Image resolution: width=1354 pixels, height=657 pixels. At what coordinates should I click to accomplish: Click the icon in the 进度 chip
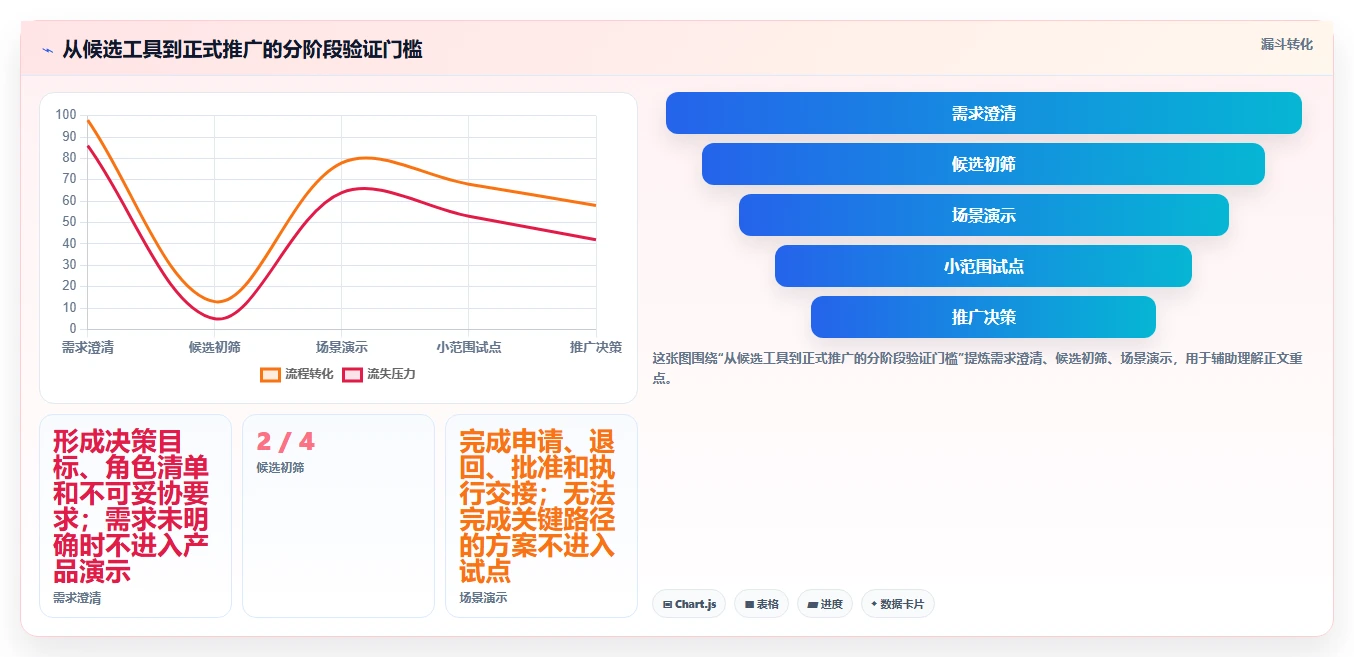(812, 604)
